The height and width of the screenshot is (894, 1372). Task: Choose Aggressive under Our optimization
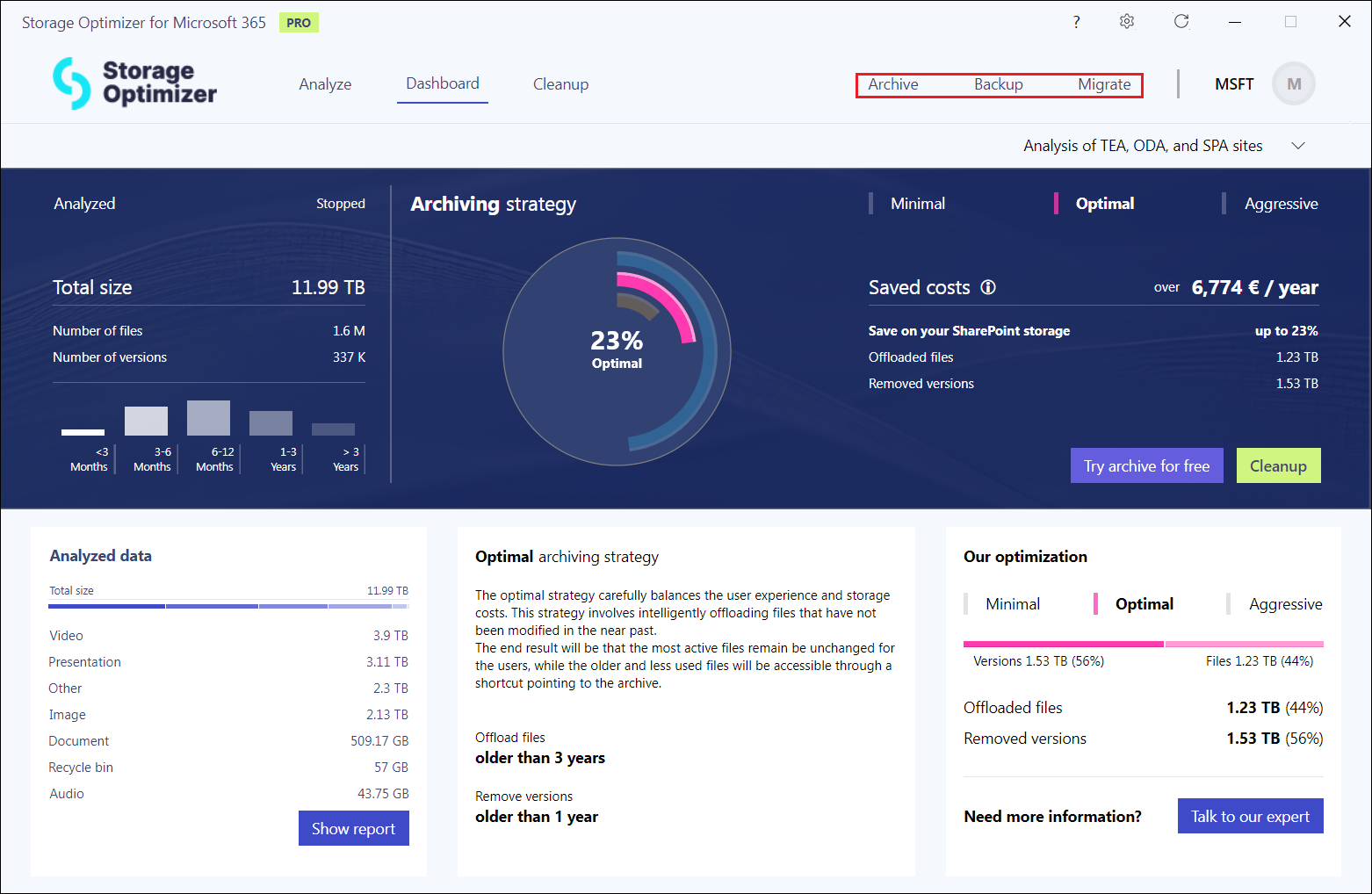1285,604
